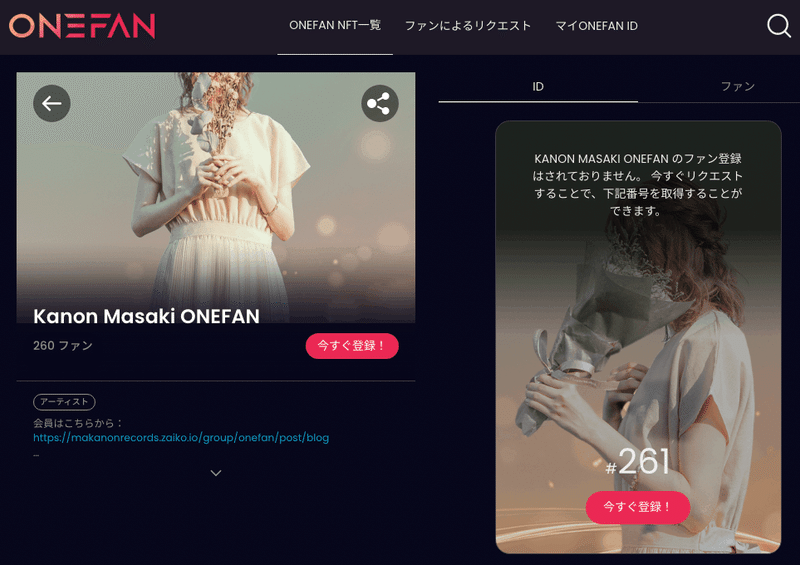Viewport: 800px width, 565px height.
Task: Click the fan registration notice text
Action: (637, 184)
